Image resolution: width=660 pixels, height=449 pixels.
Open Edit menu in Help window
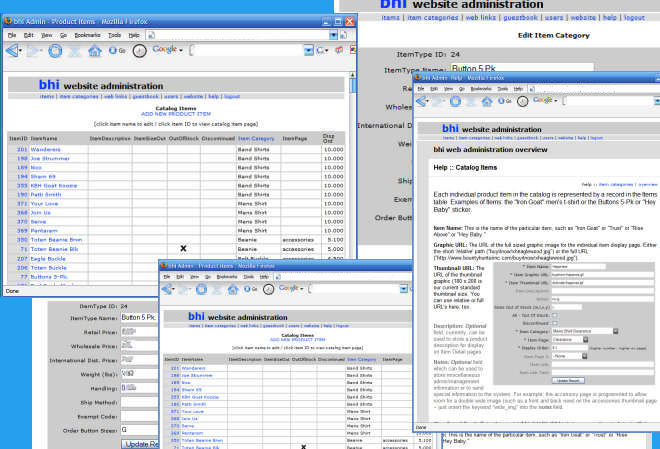tap(434, 89)
